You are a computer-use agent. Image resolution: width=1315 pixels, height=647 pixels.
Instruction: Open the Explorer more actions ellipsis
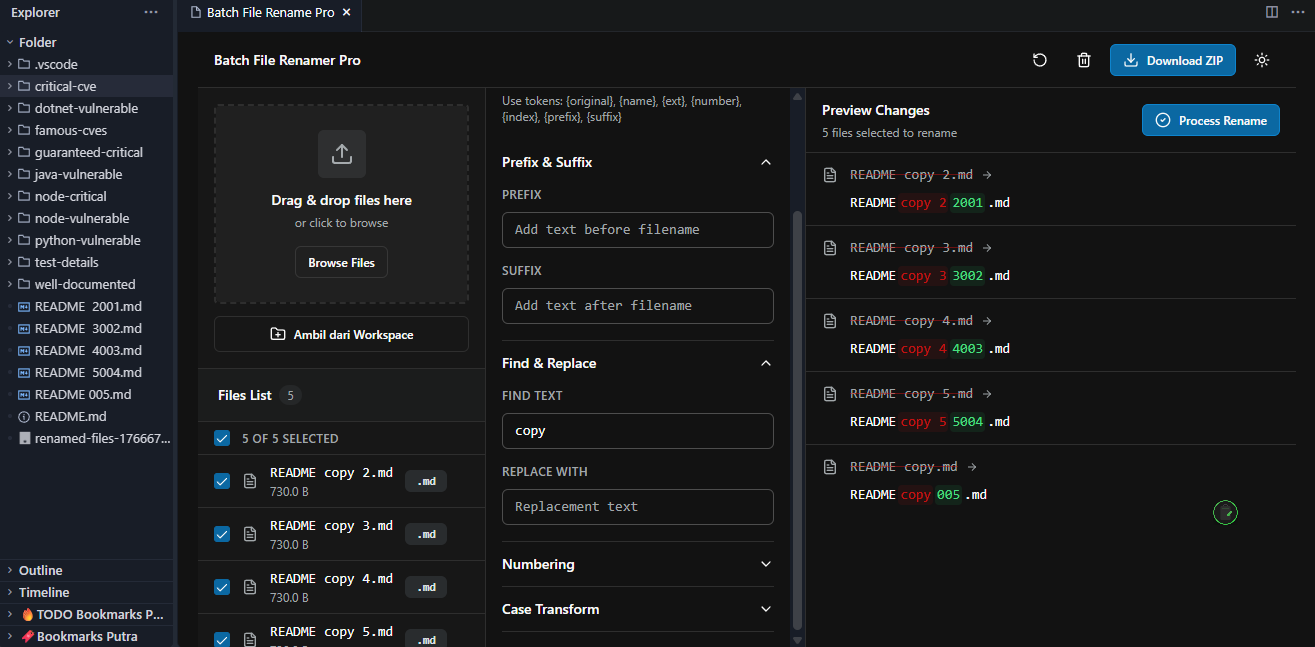[150, 11]
